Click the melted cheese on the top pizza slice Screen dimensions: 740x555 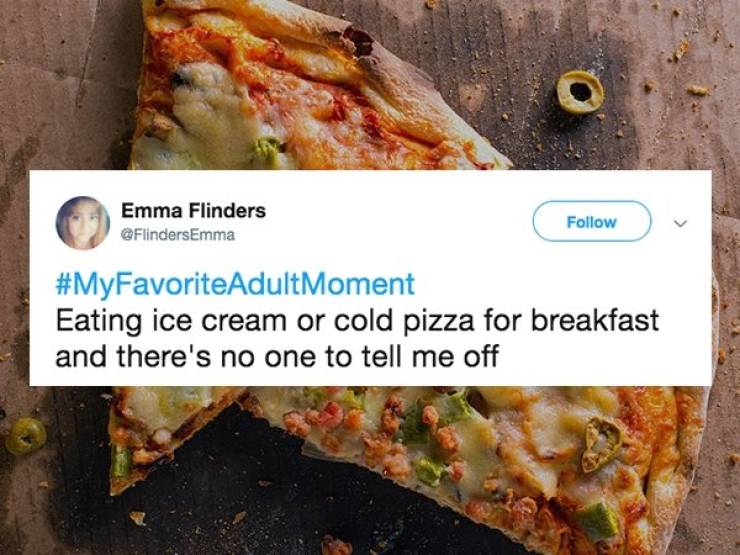pyautogui.click(x=212, y=113)
